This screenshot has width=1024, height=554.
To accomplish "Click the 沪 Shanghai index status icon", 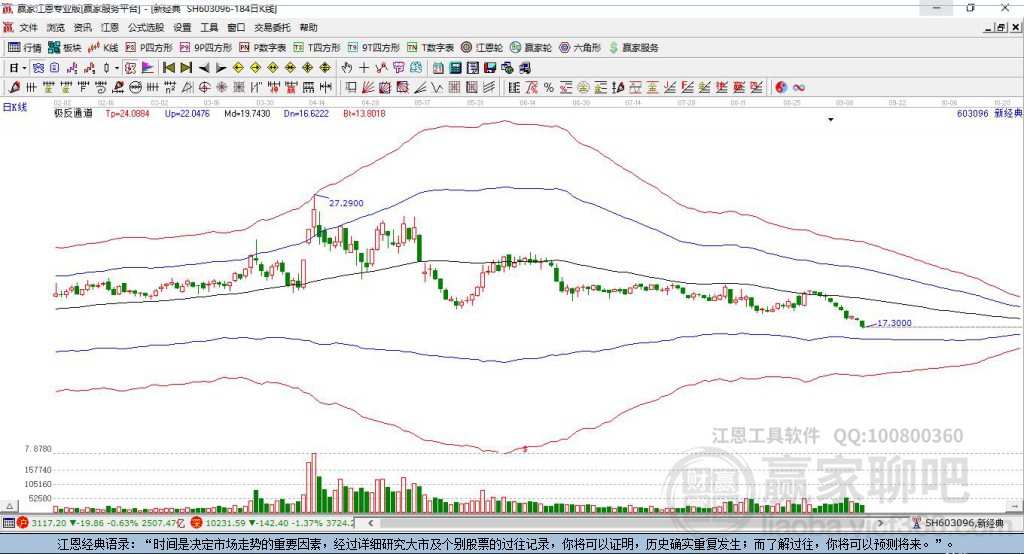I will [23, 523].
